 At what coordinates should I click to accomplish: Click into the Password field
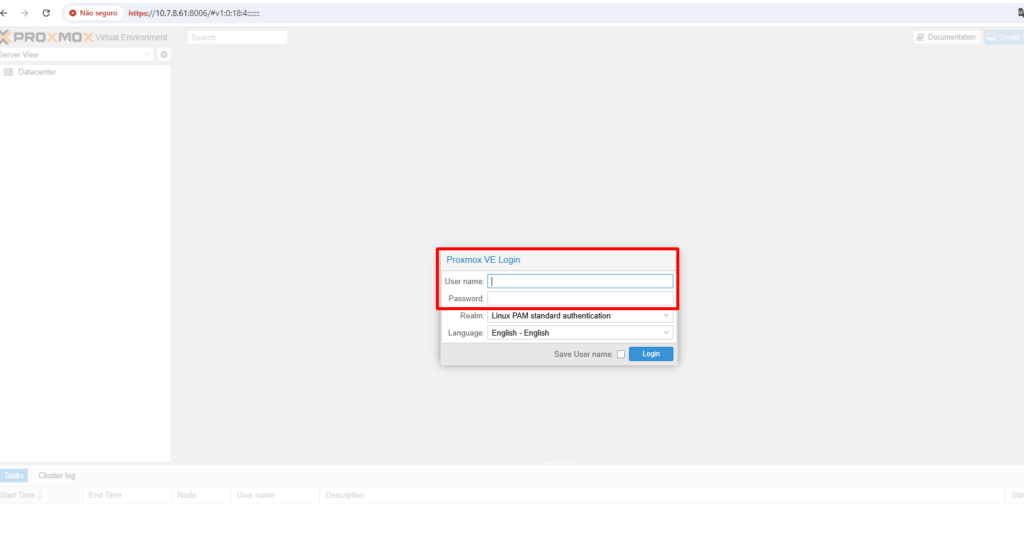580,298
